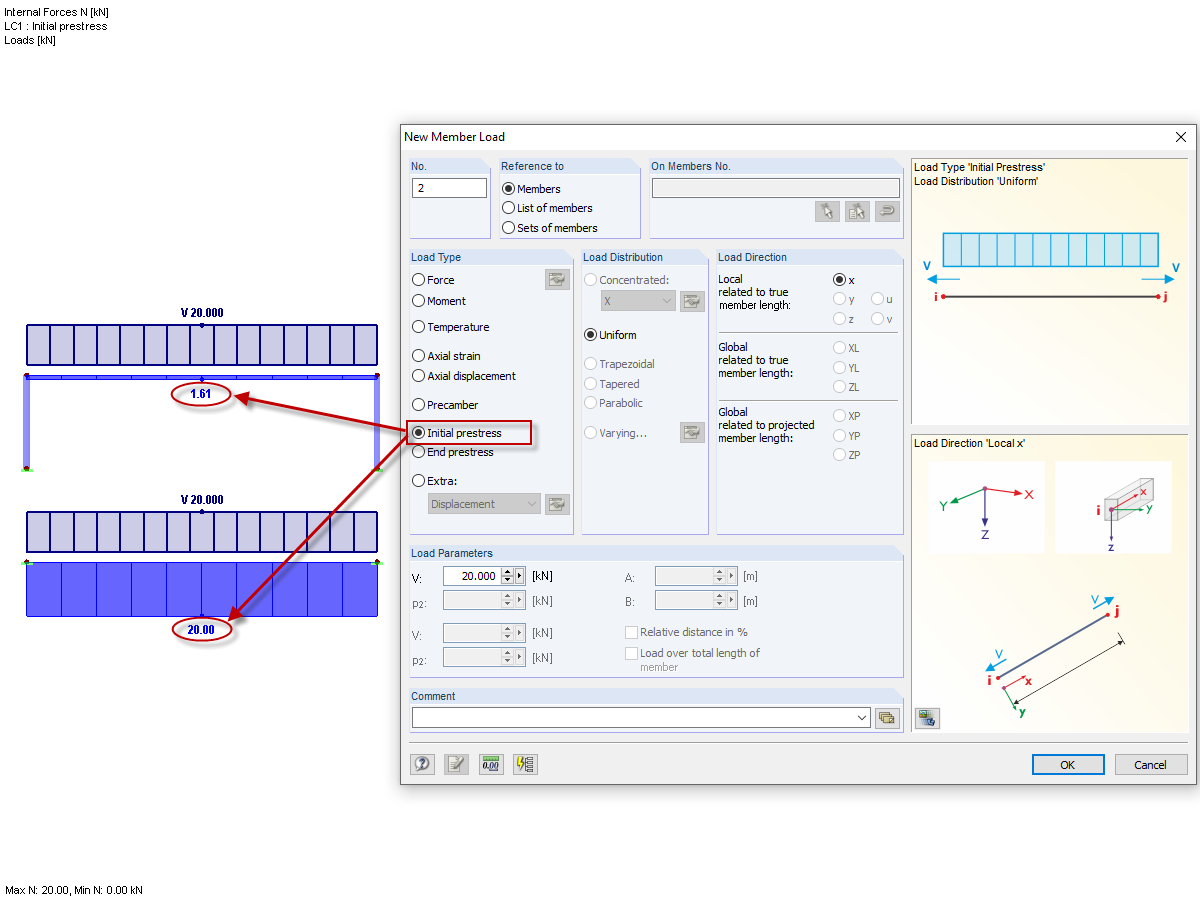Pick members from list using document-pointer icon

point(855,211)
